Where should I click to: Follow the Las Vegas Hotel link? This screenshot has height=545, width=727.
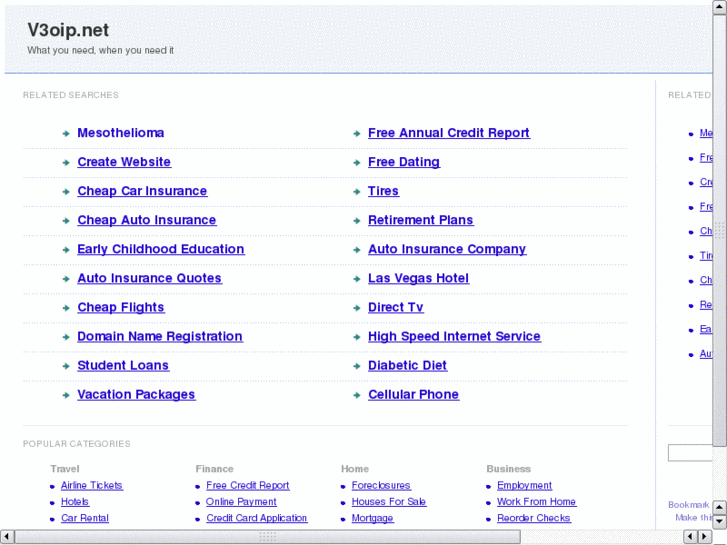coord(418,278)
